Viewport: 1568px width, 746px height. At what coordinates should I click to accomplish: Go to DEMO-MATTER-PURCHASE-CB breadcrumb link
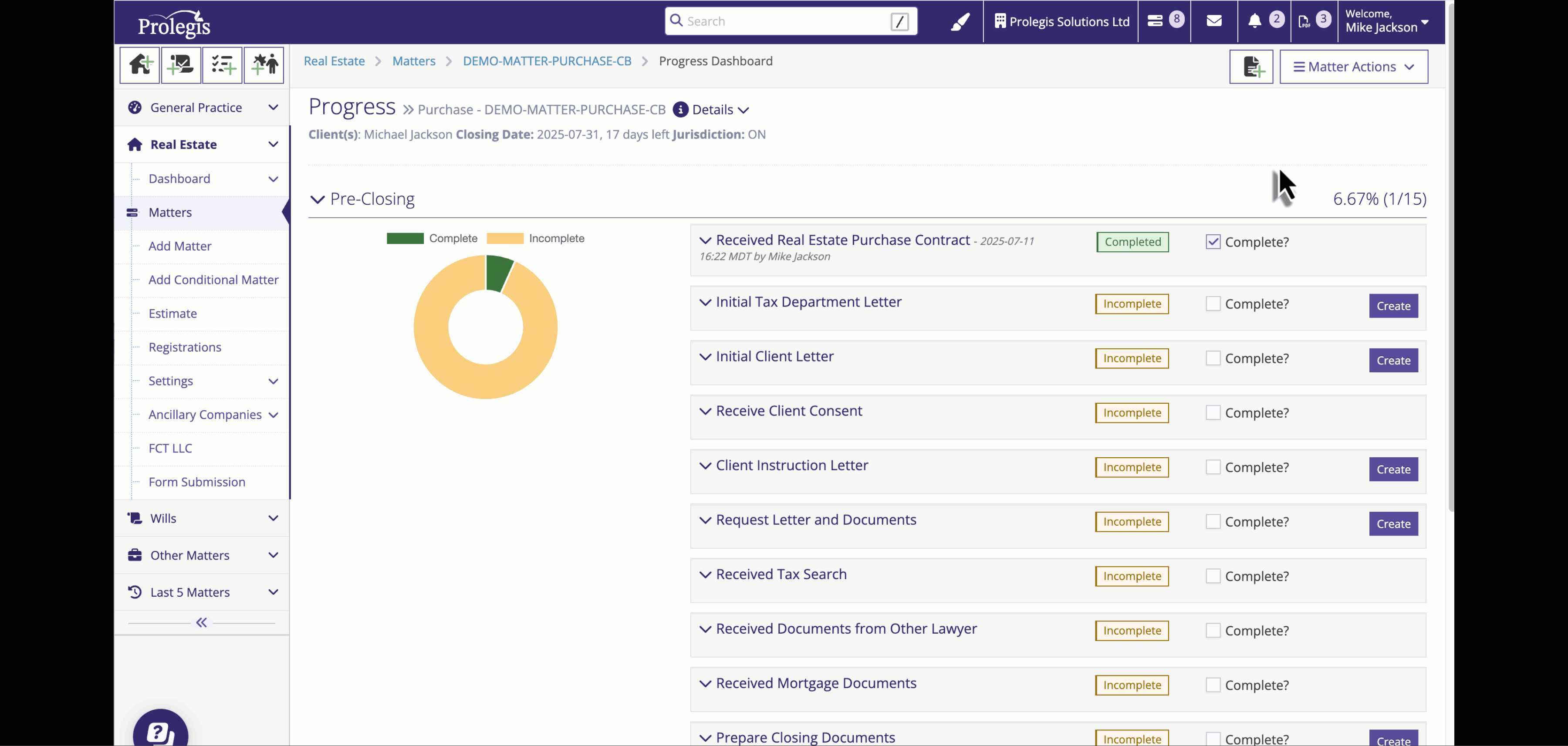[x=547, y=61]
